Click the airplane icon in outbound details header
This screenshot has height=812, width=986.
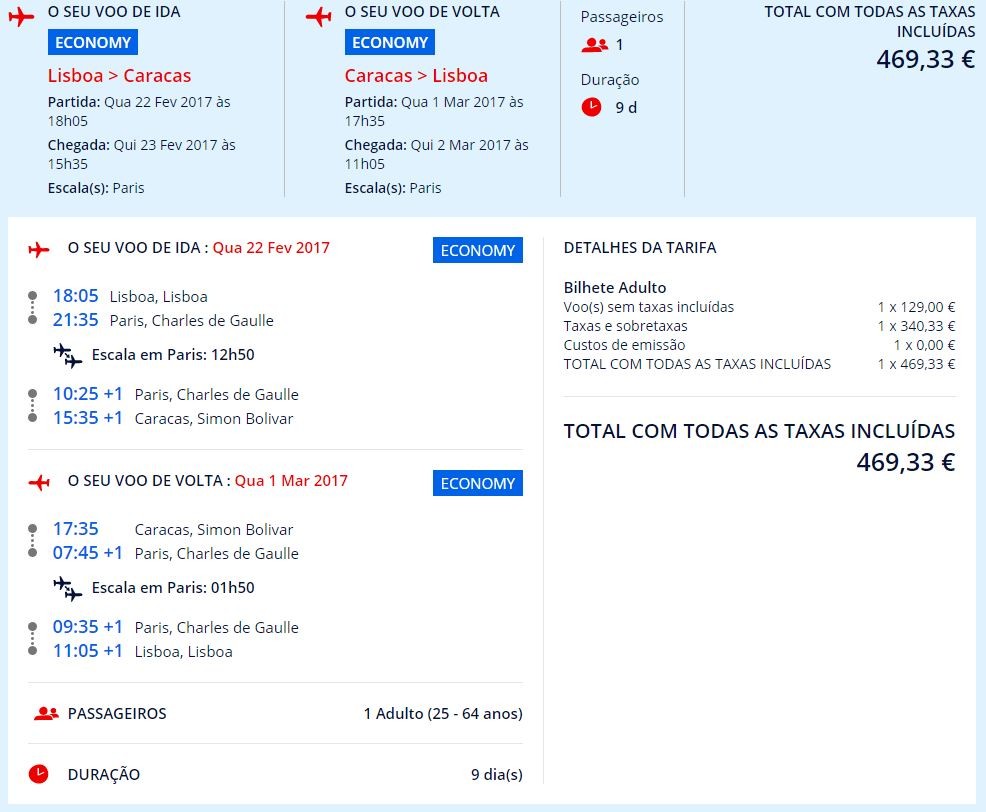pyautogui.click(x=39, y=249)
